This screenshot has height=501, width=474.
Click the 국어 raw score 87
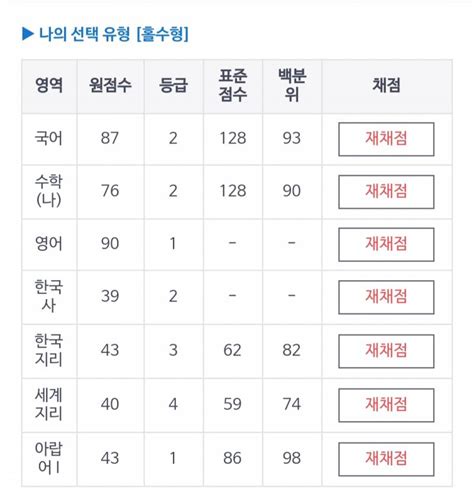coord(110,138)
